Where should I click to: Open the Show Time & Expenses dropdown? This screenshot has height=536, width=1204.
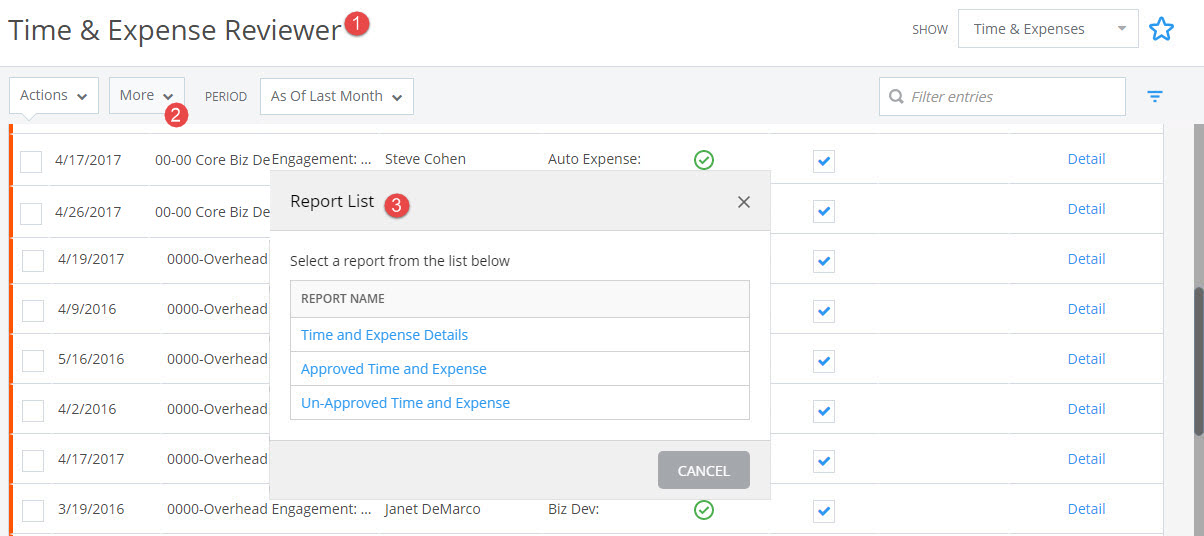tap(1048, 29)
